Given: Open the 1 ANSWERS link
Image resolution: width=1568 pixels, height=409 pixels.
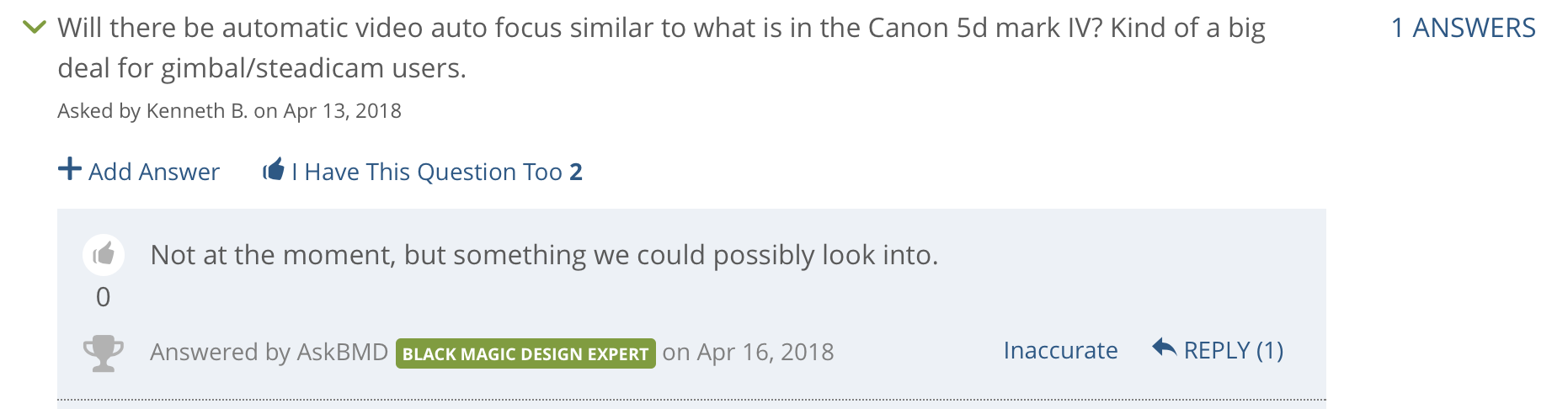Looking at the screenshot, I should [x=1463, y=28].
